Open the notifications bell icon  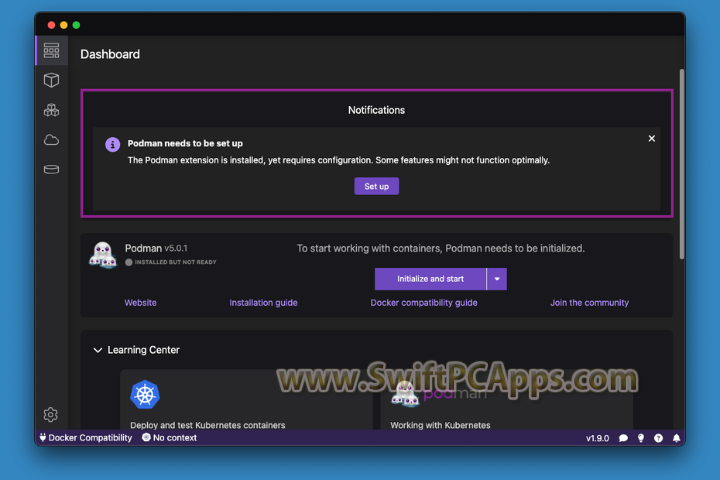676,438
